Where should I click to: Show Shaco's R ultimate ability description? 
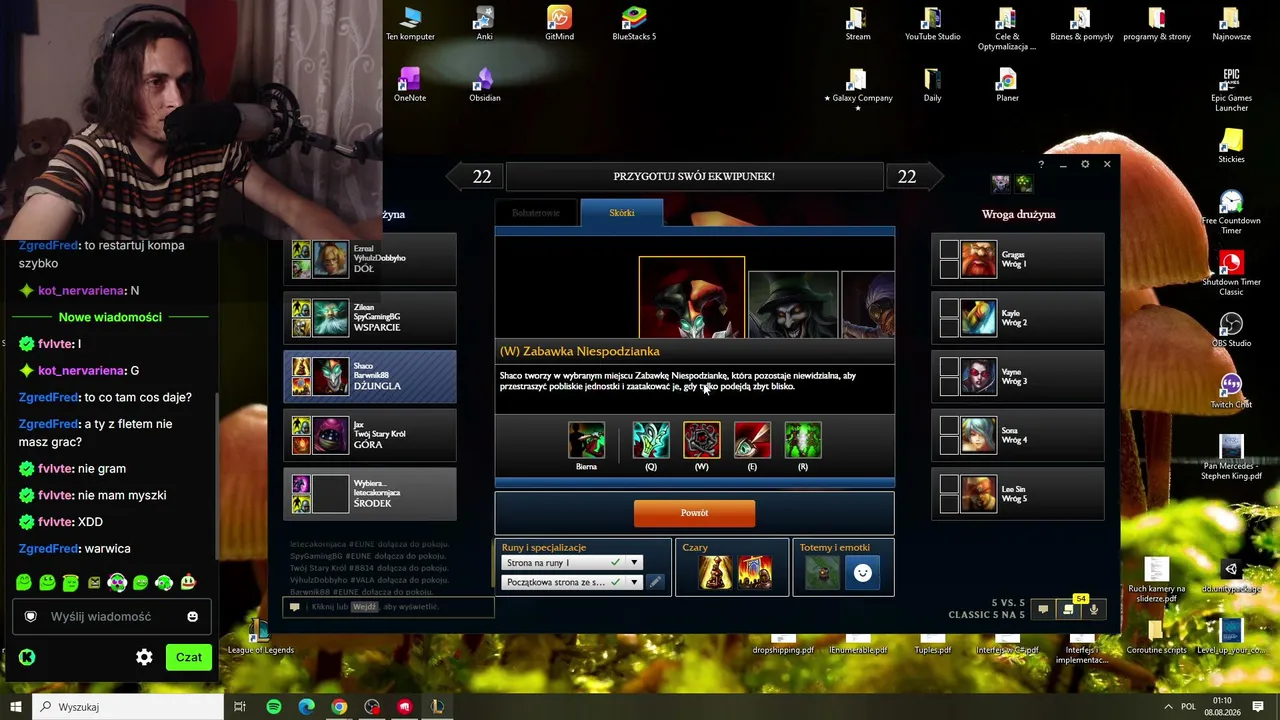coord(802,440)
